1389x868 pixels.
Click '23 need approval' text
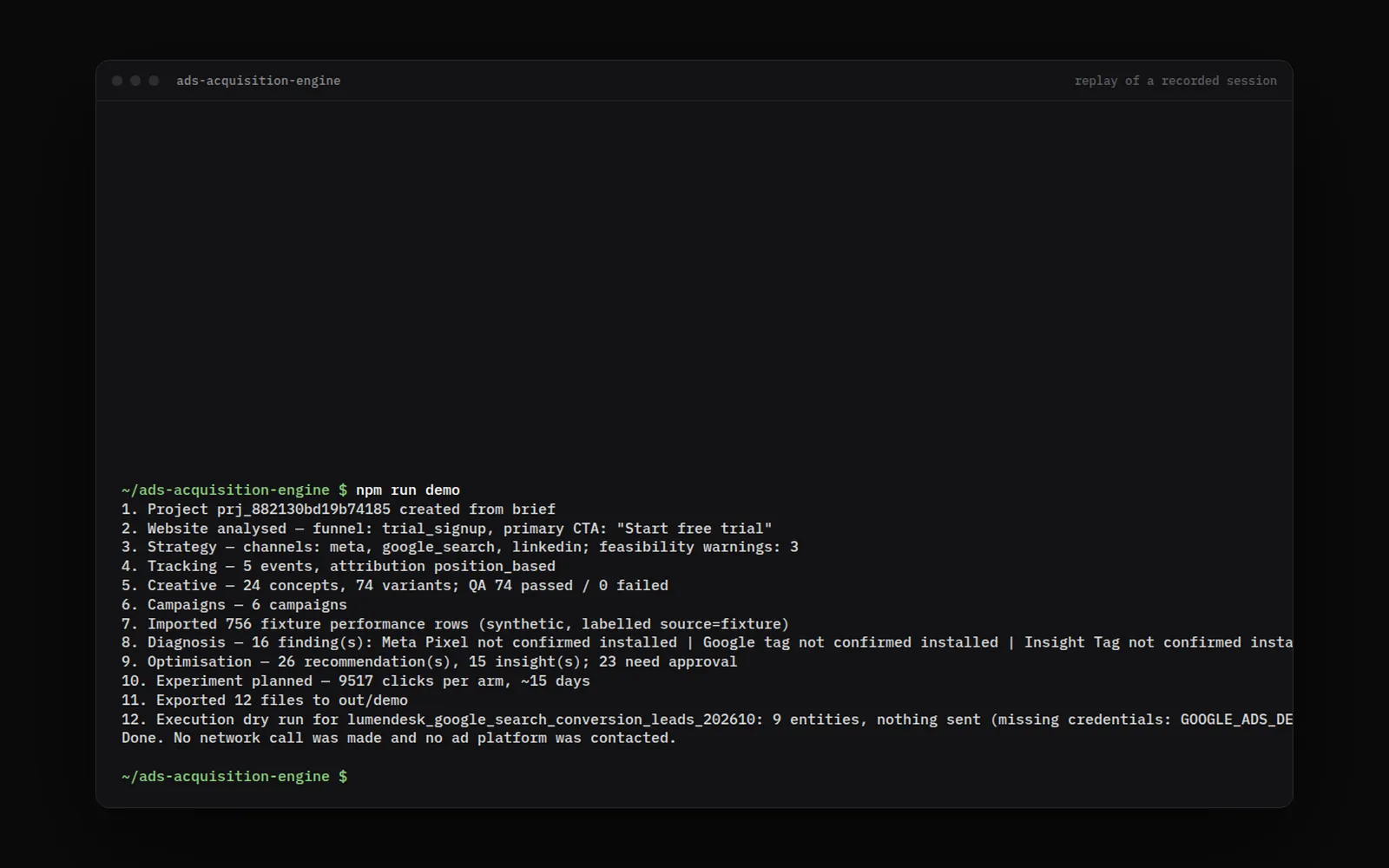(x=668, y=661)
